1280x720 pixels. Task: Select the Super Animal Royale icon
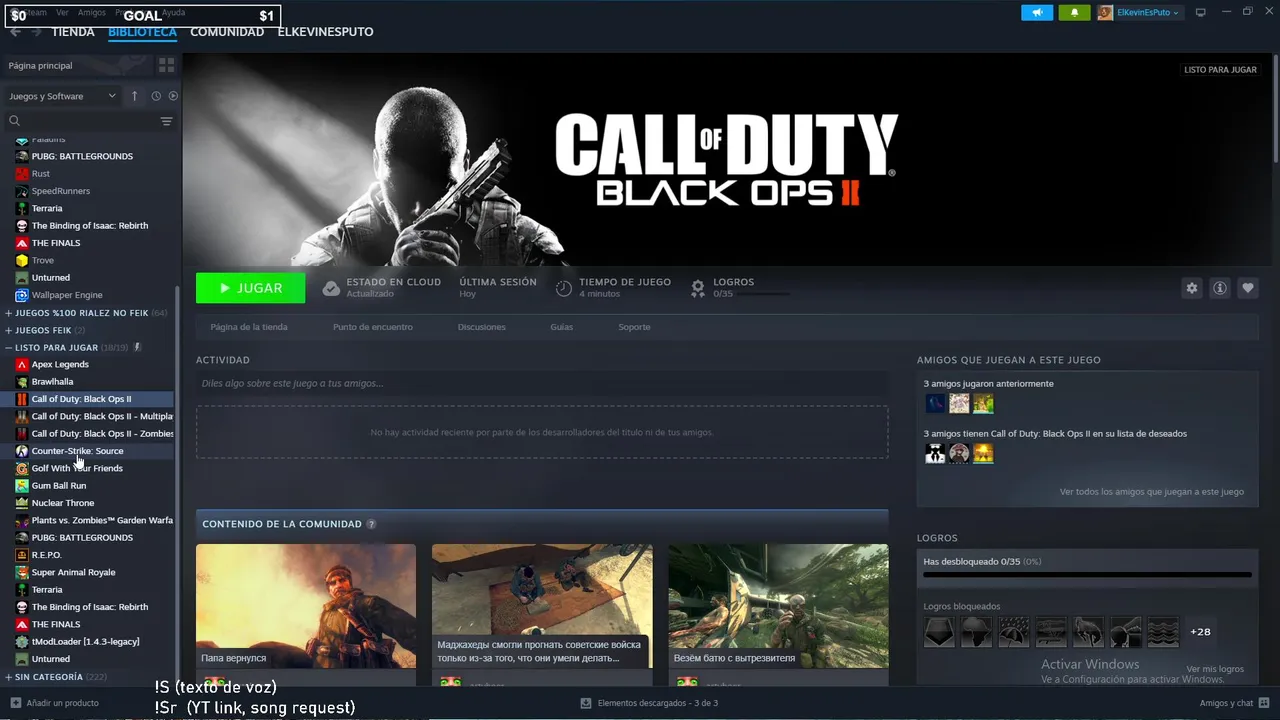[x=22, y=572]
